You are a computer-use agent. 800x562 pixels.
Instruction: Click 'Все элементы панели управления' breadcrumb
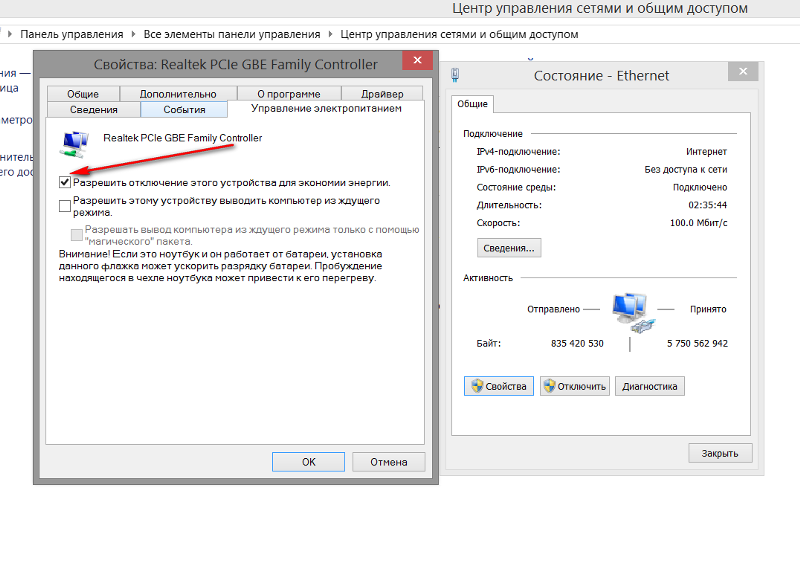point(232,34)
